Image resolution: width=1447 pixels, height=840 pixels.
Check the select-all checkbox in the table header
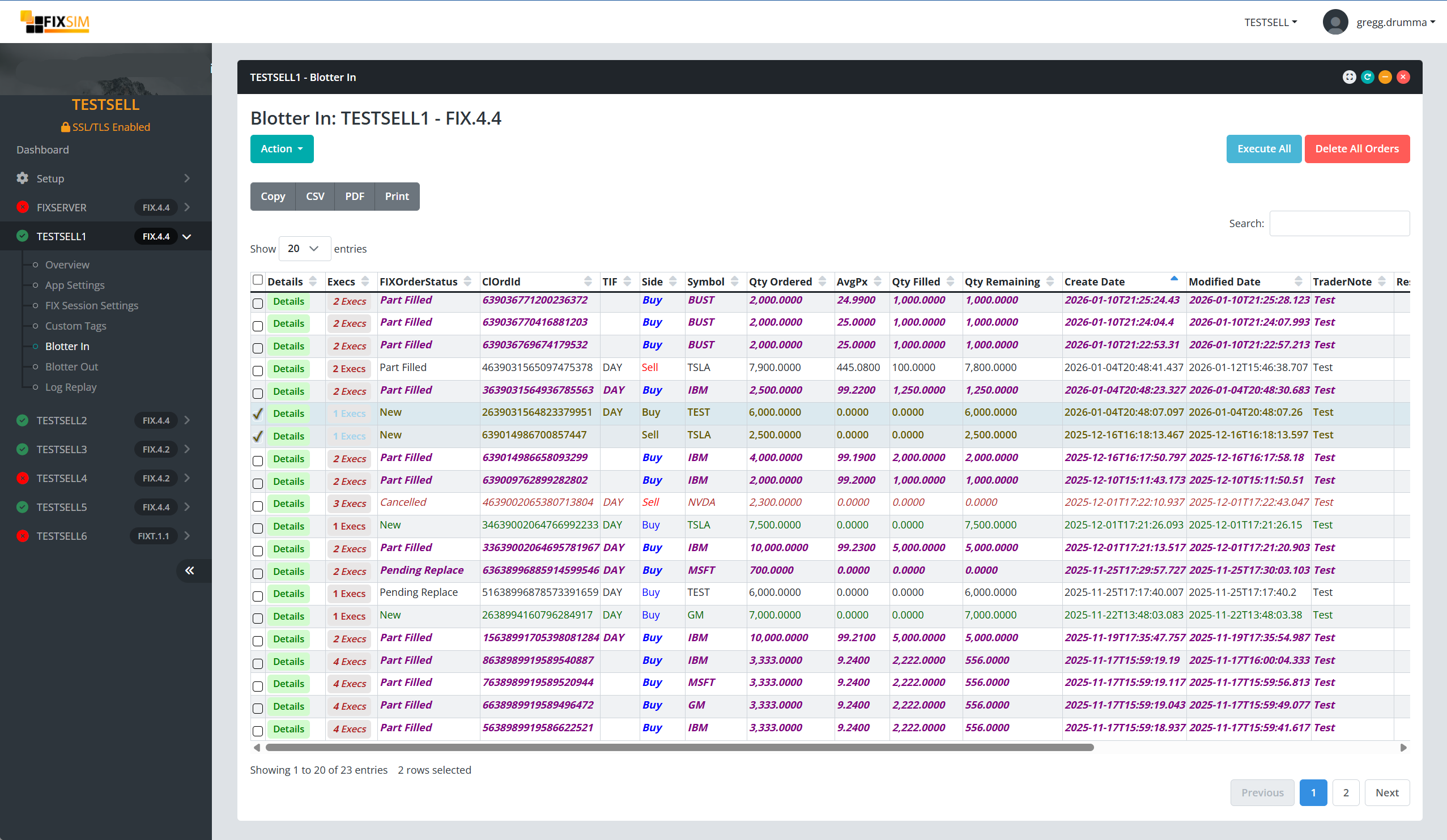click(x=258, y=279)
